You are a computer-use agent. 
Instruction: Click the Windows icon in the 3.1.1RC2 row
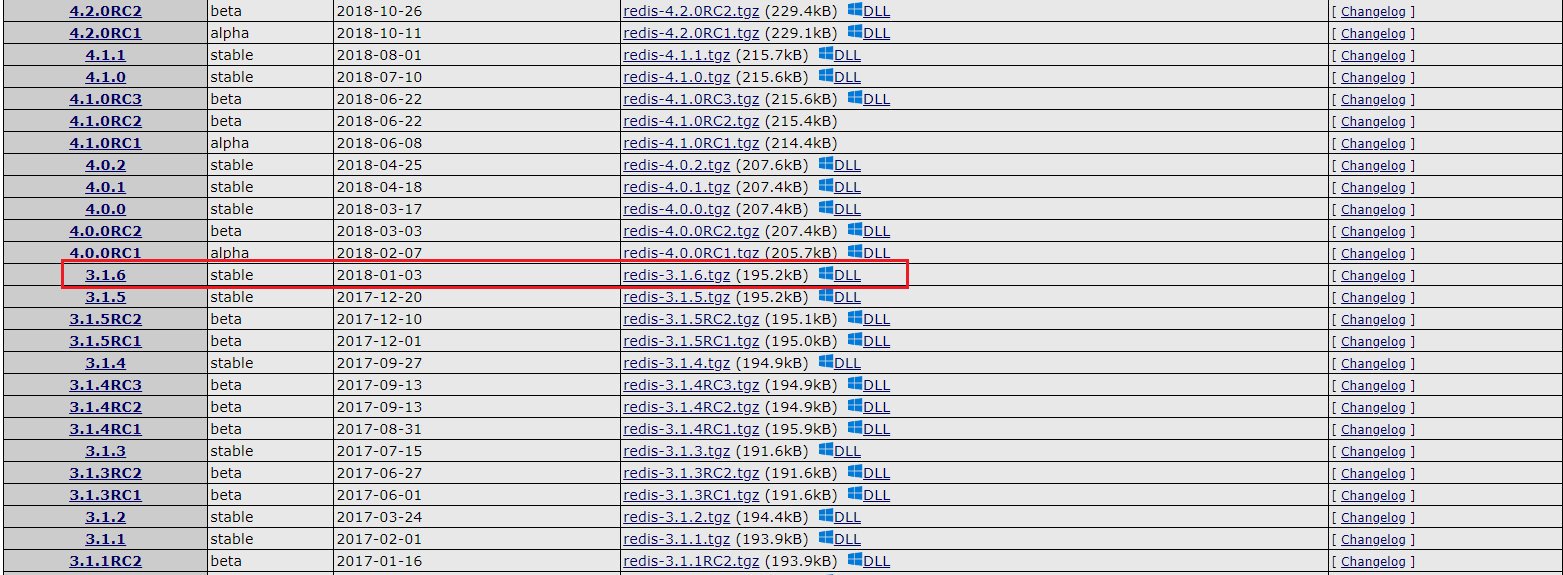click(x=855, y=559)
